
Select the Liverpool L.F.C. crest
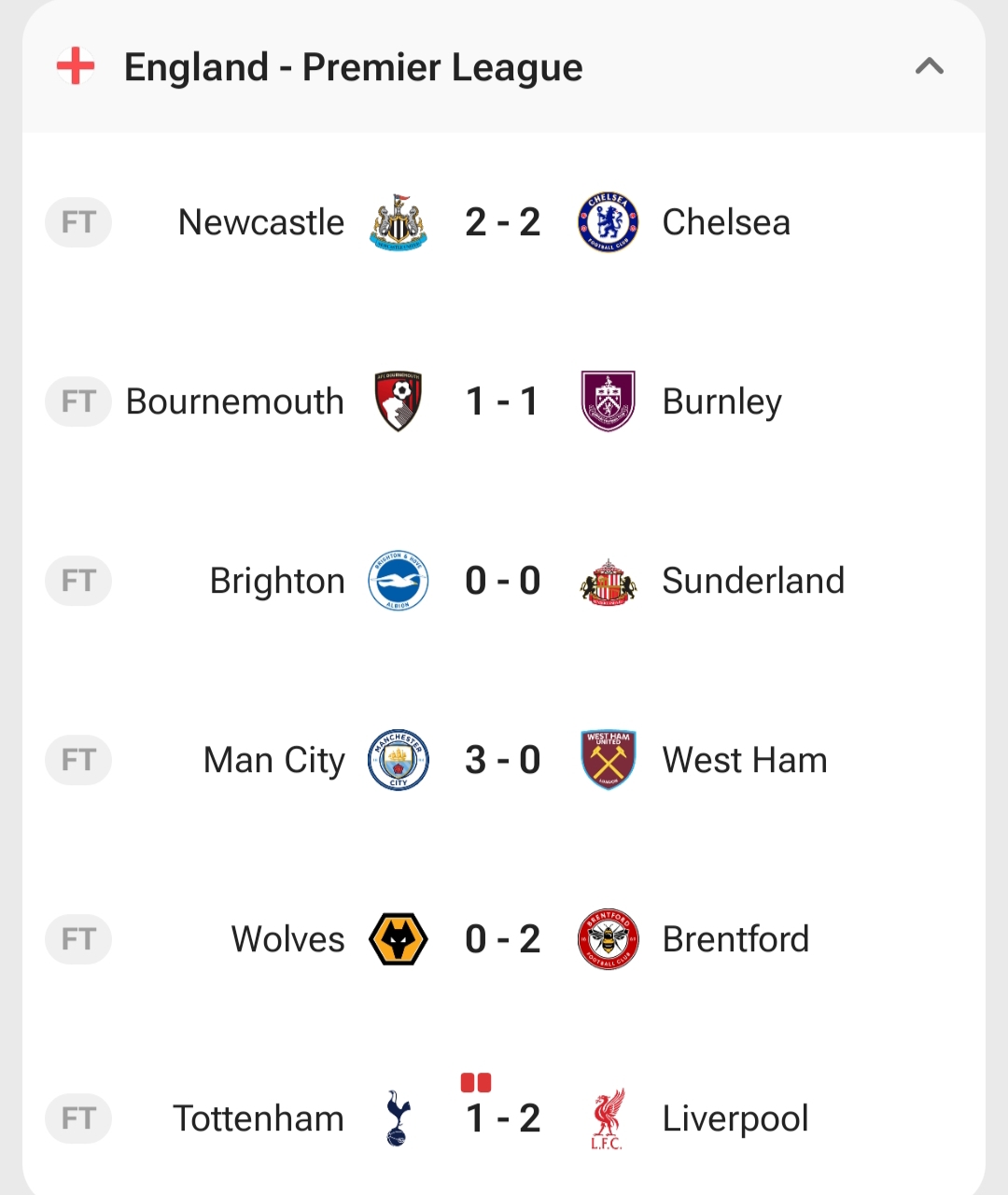[x=608, y=1118]
